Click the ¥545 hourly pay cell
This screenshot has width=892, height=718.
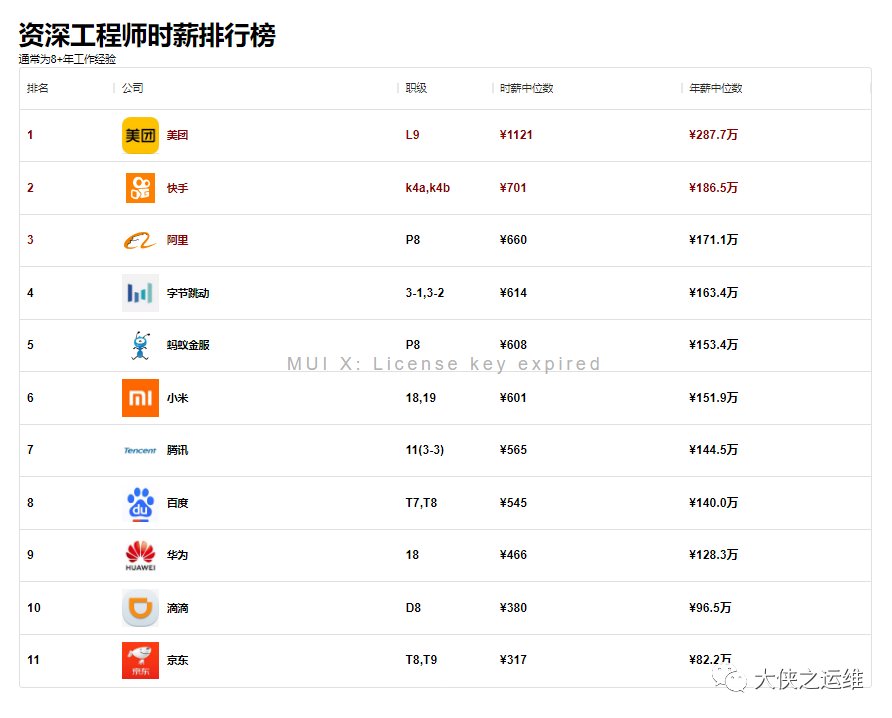tap(513, 503)
